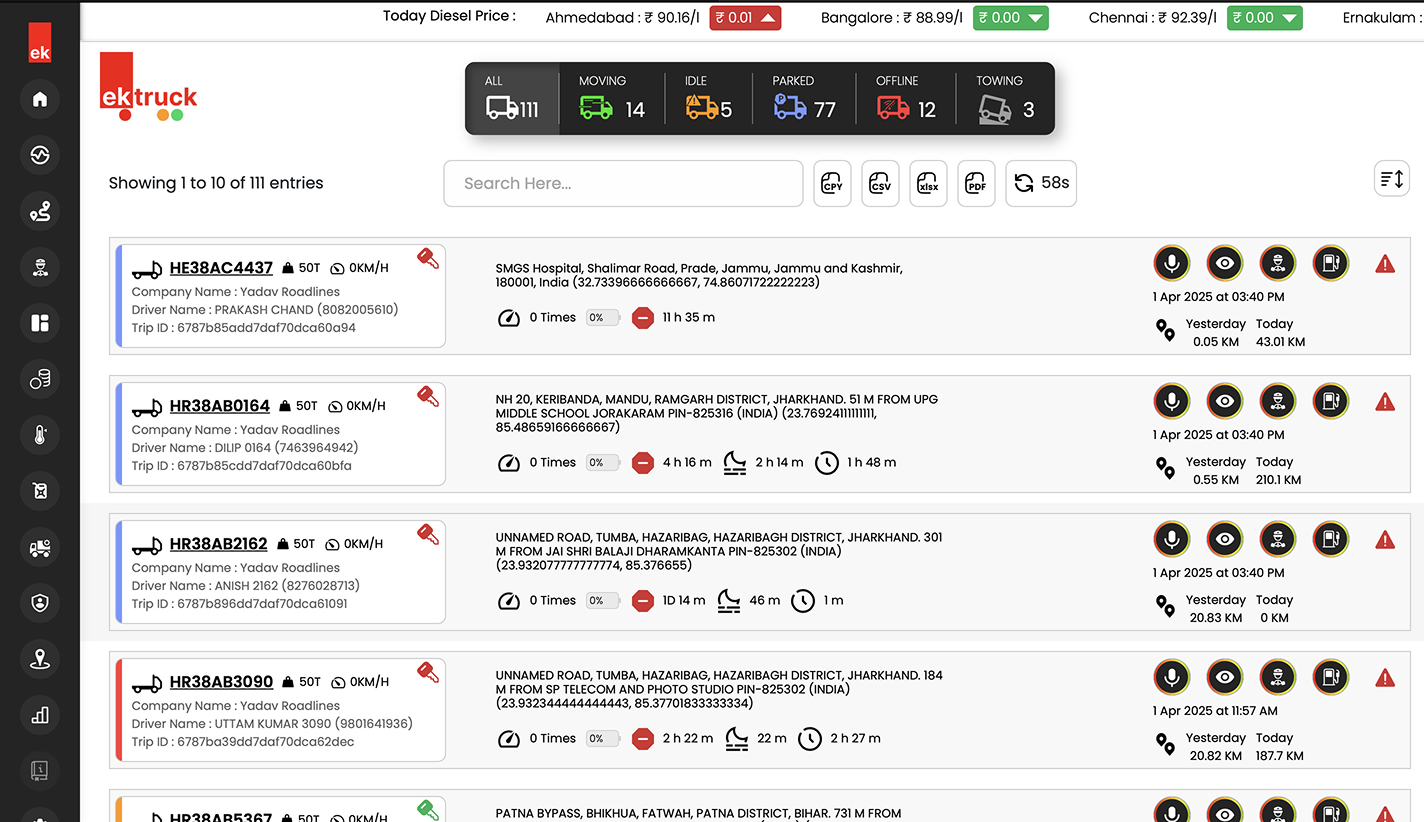Click the Search Here input field

point(622,183)
